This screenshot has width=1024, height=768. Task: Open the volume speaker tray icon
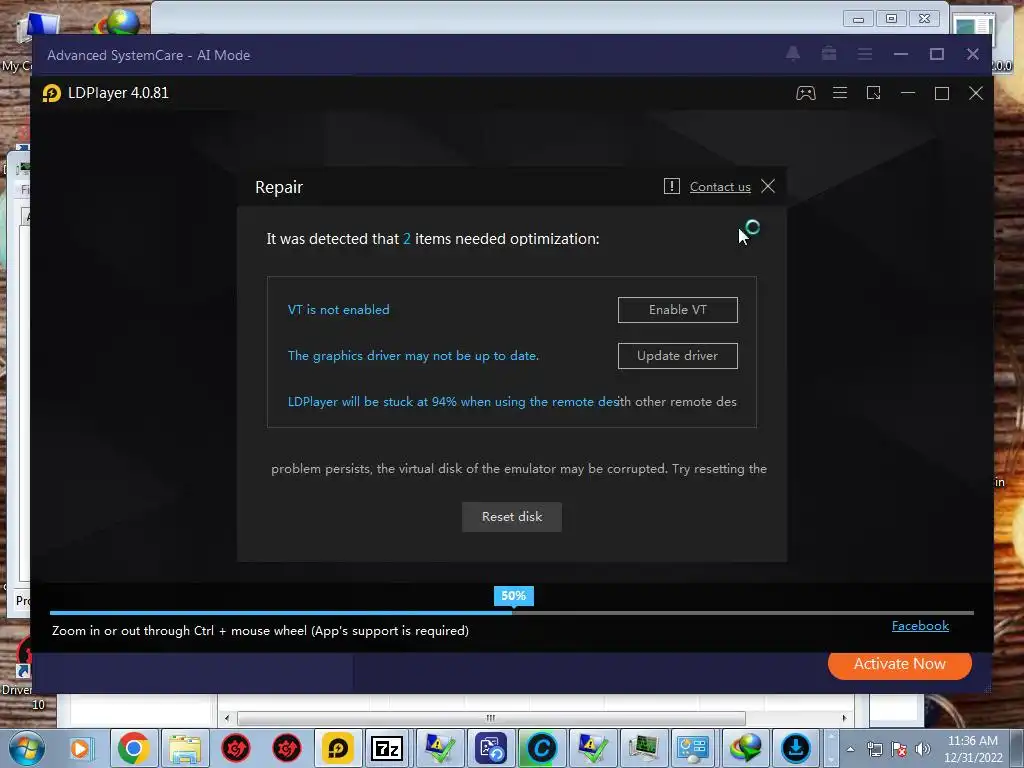(x=923, y=749)
